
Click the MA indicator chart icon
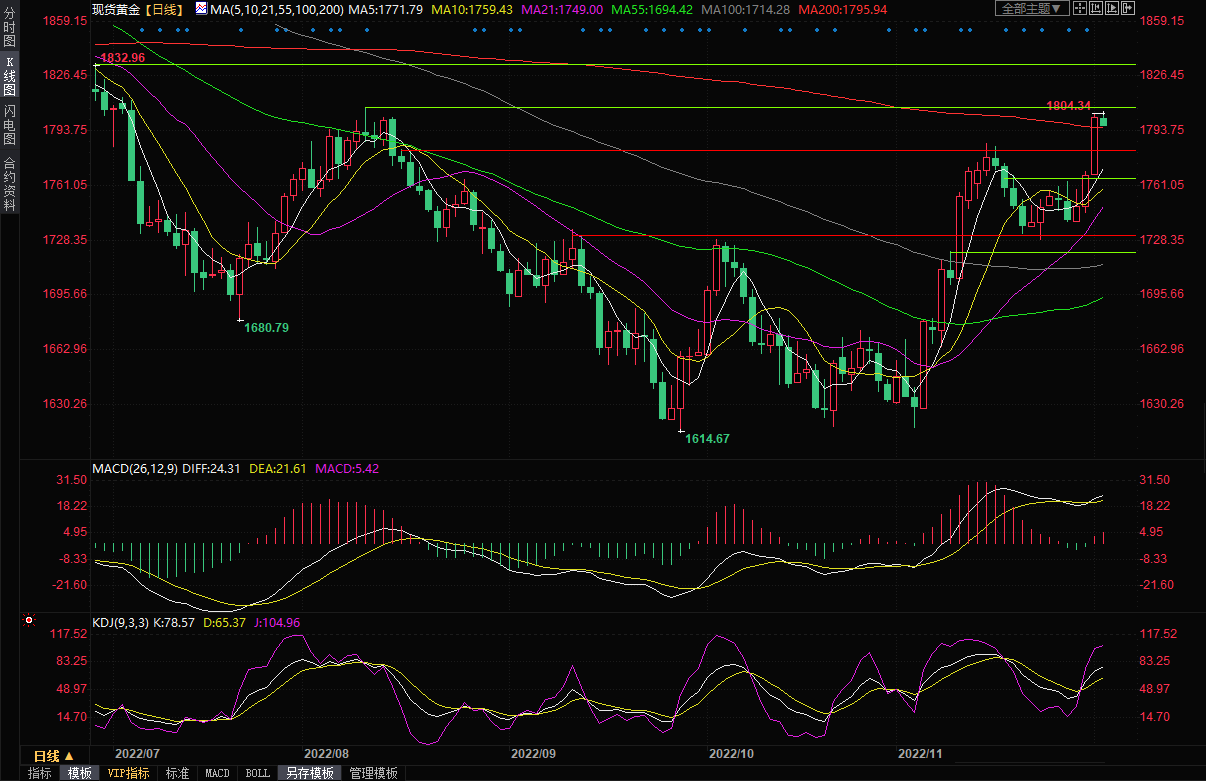point(201,9)
